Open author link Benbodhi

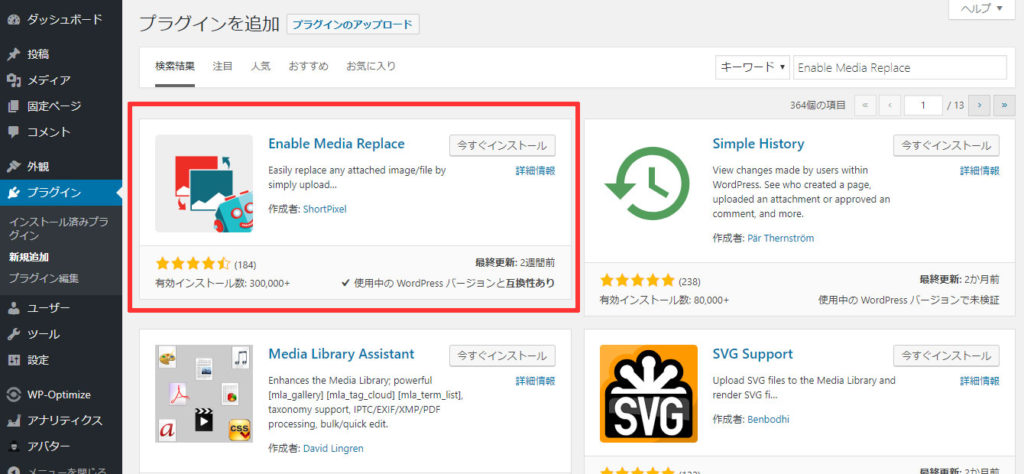(x=770, y=420)
